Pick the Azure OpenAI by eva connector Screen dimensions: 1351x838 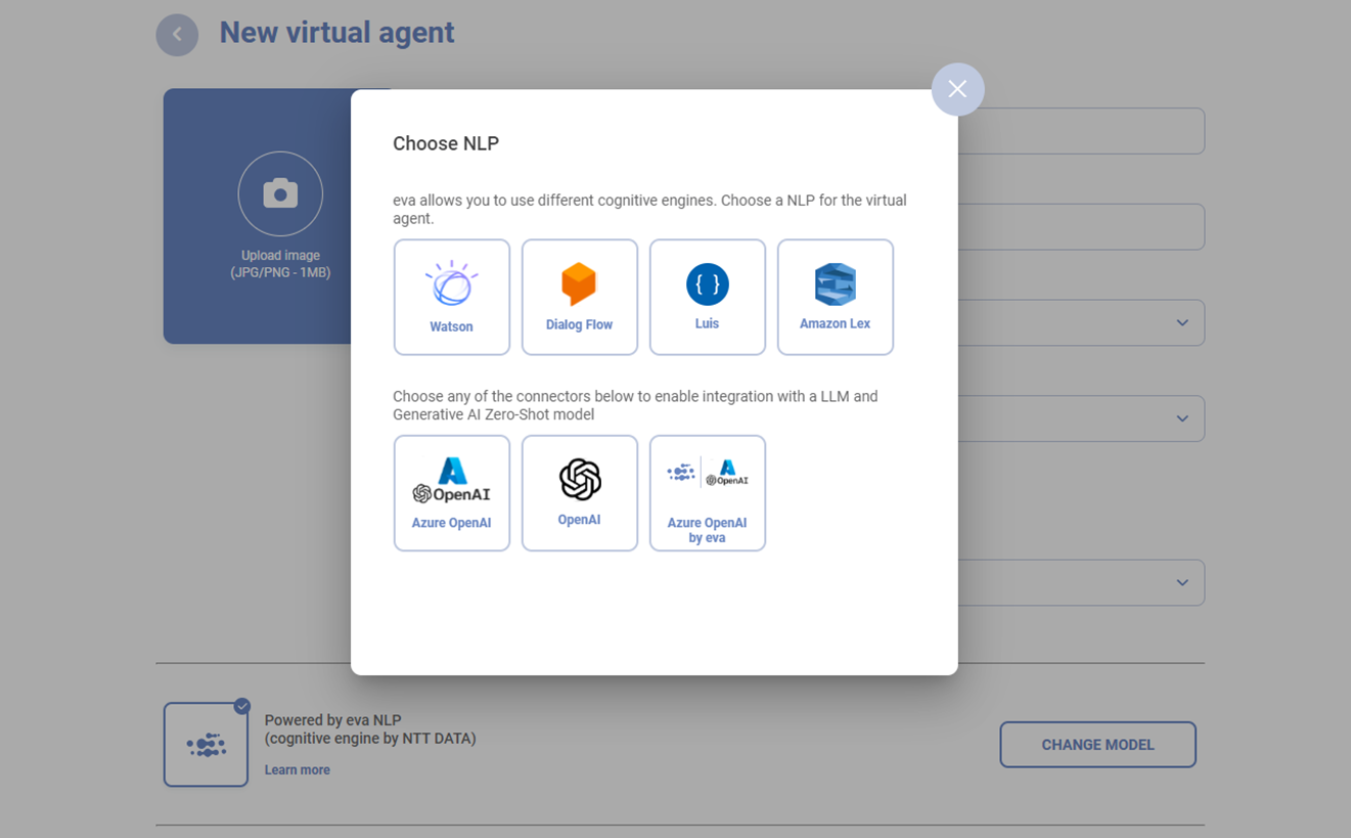707,493
